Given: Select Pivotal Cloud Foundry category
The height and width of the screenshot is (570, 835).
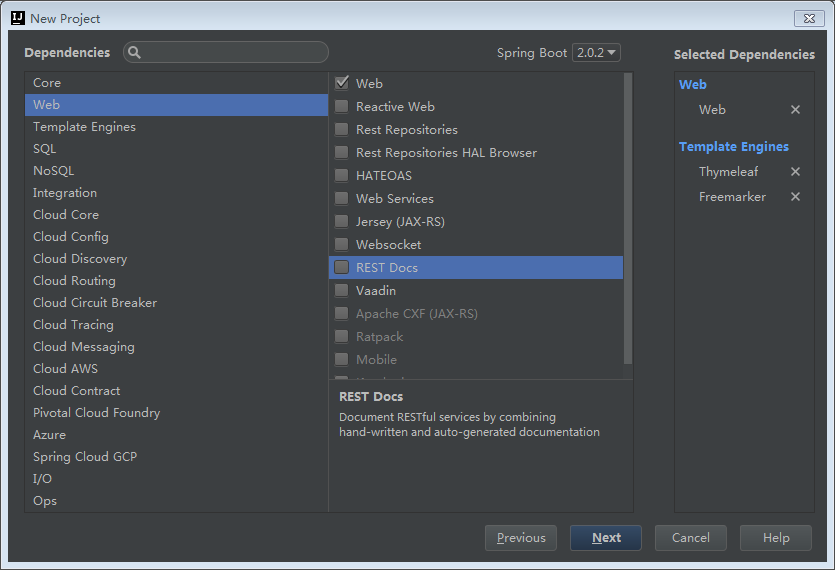Looking at the screenshot, I should (176, 413).
